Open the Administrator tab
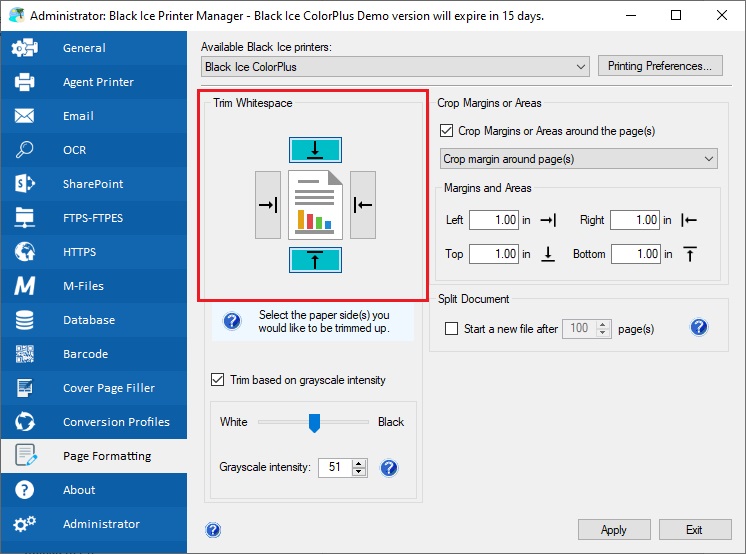746x554 pixels. [94, 524]
